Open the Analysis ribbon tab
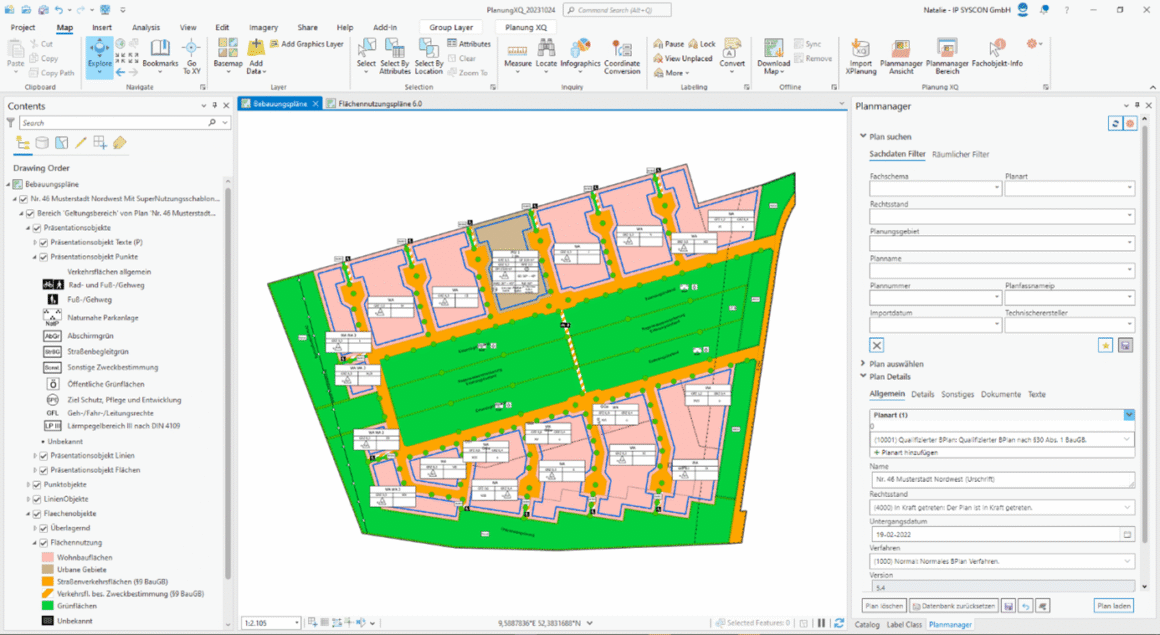Viewport: 1160px width, 635px height. pos(146,27)
